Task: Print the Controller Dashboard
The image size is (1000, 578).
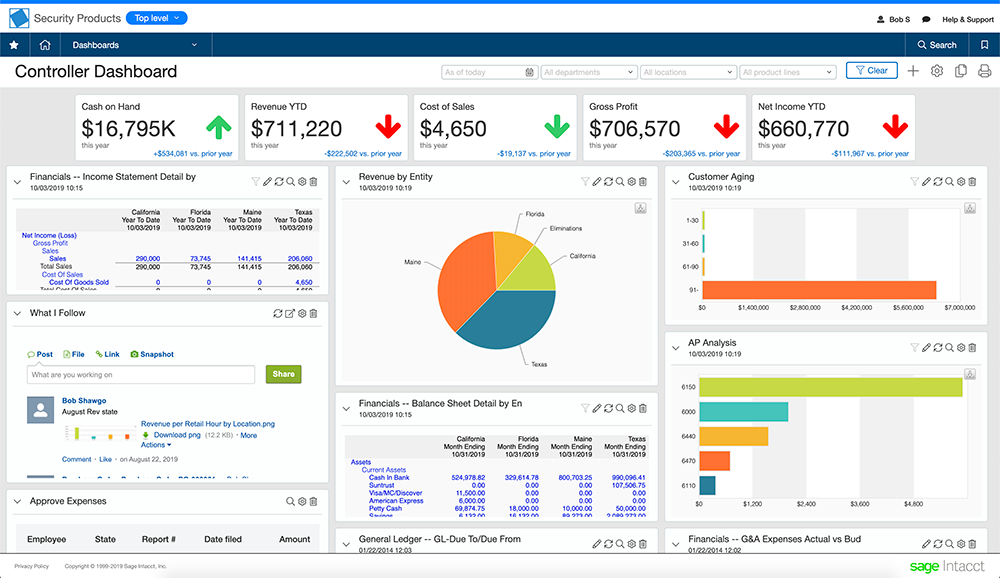Action: point(984,71)
